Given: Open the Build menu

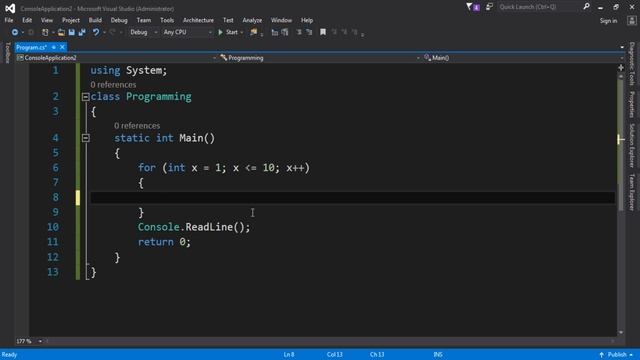Looking at the screenshot, I should pos(95,20).
